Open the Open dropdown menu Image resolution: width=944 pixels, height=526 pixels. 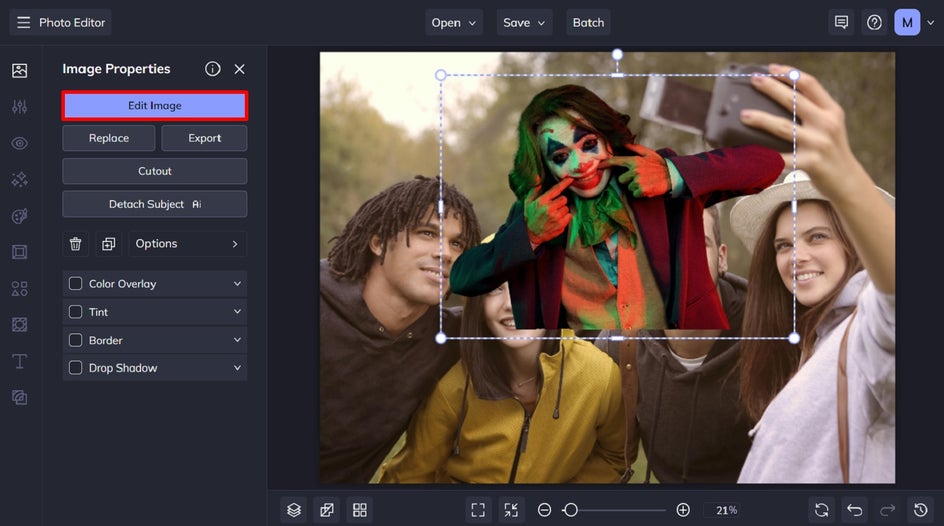pyautogui.click(x=455, y=22)
